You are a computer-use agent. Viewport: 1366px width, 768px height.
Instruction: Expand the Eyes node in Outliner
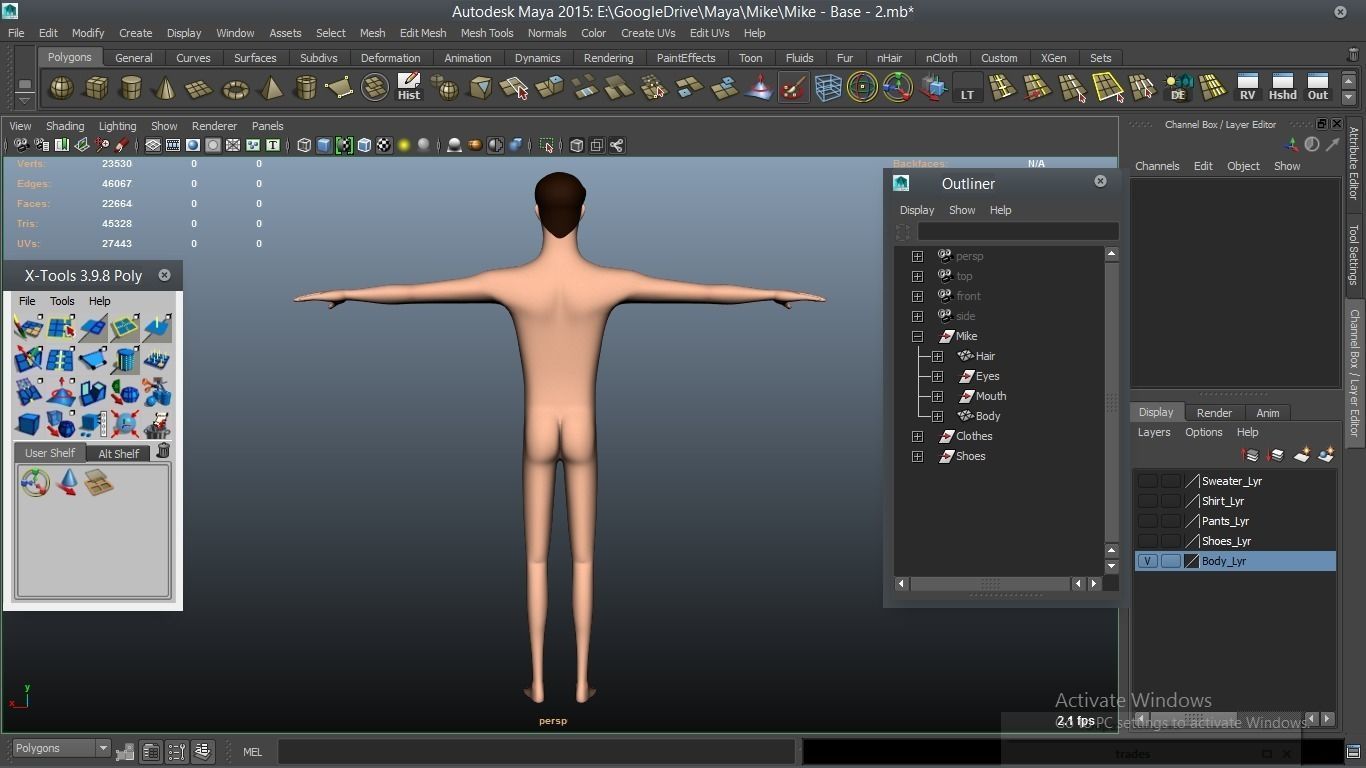(937, 376)
